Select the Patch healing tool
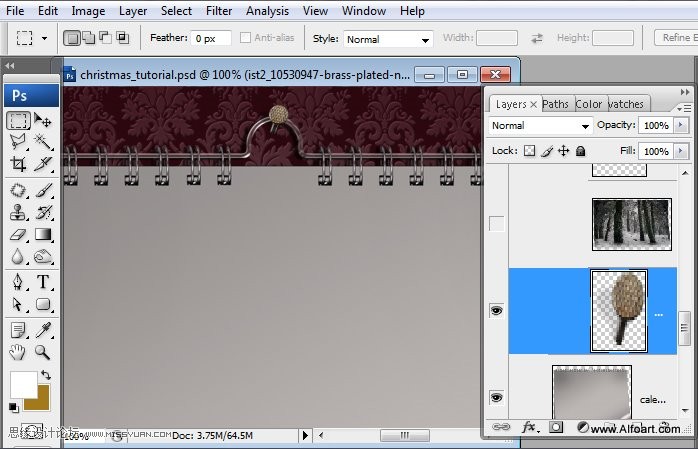The image size is (698, 449). 18,190
